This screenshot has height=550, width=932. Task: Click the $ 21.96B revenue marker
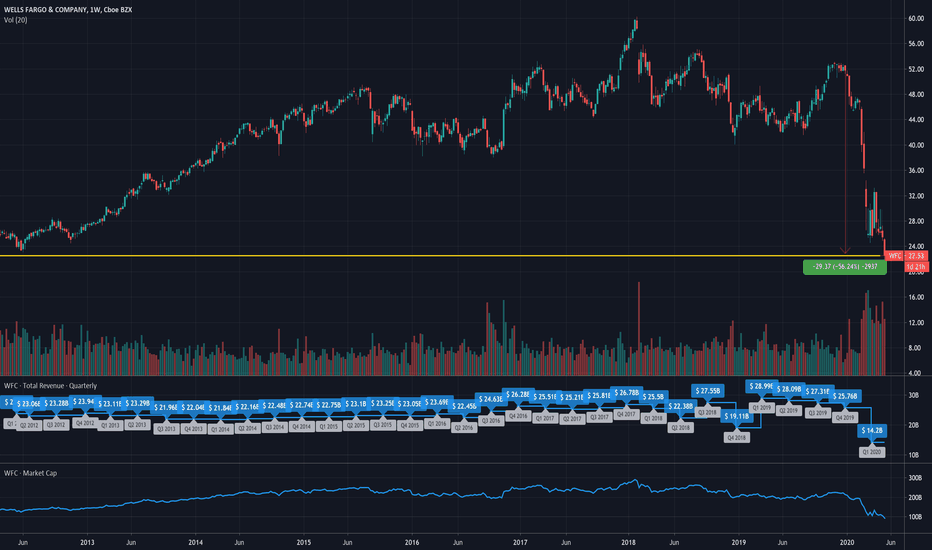pyautogui.click(x=166, y=407)
